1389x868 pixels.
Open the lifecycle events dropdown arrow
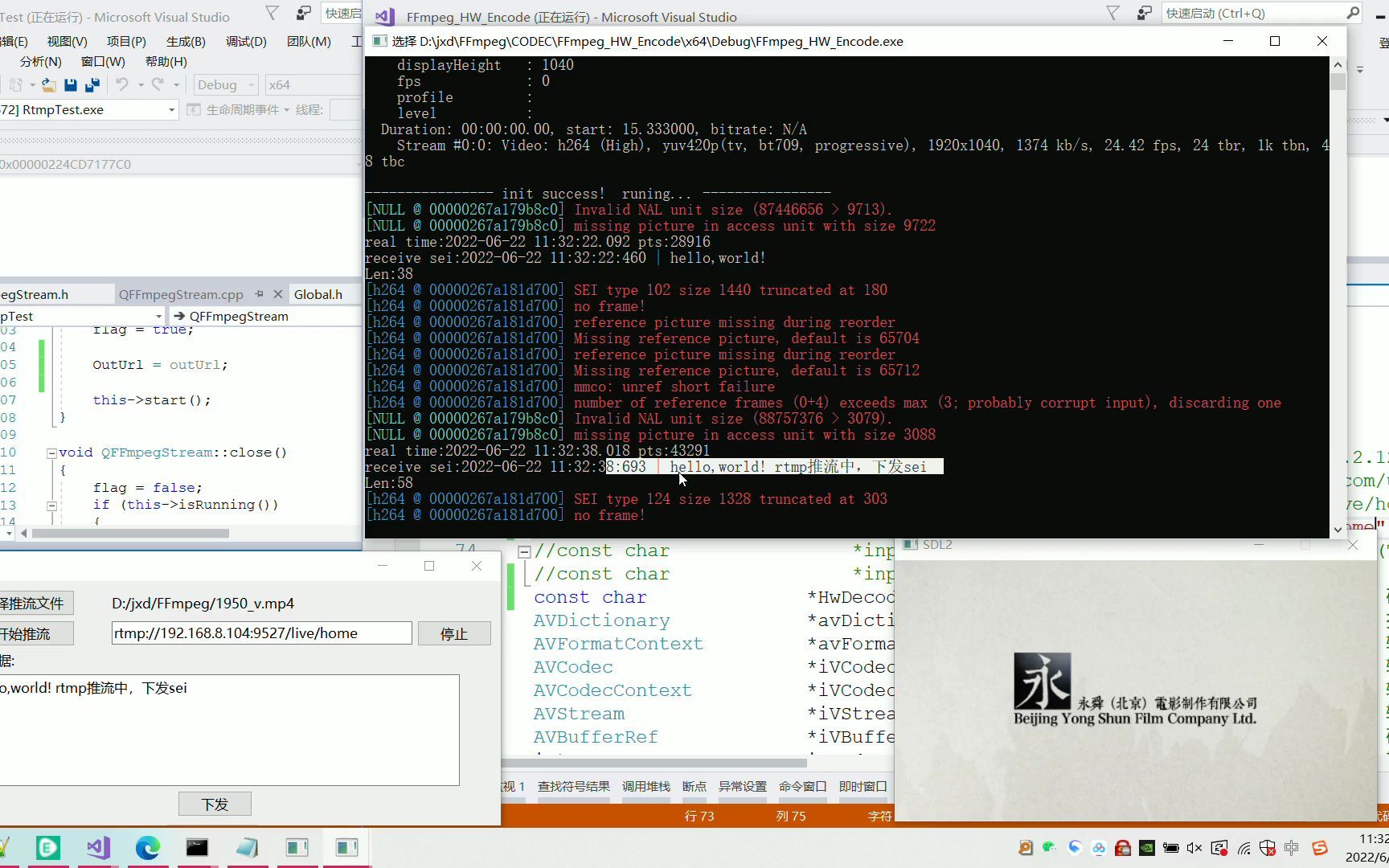[286, 109]
